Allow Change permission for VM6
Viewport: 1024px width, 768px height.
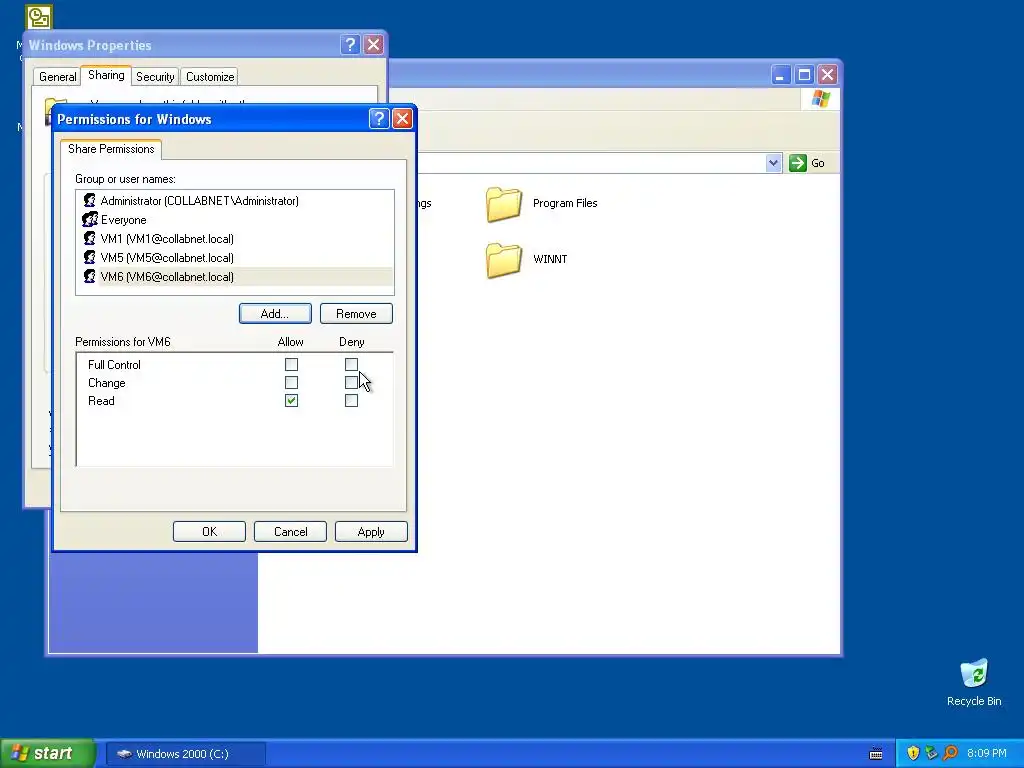point(291,383)
